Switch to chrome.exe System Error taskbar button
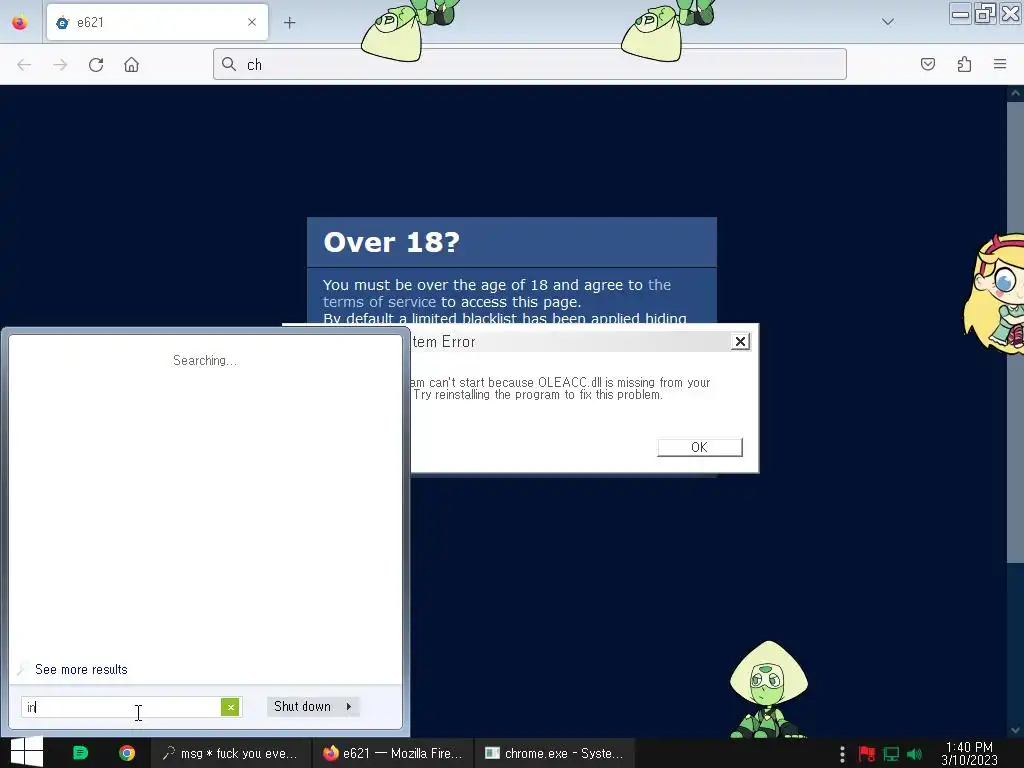The height and width of the screenshot is (768, 1024). click(554, 753)
